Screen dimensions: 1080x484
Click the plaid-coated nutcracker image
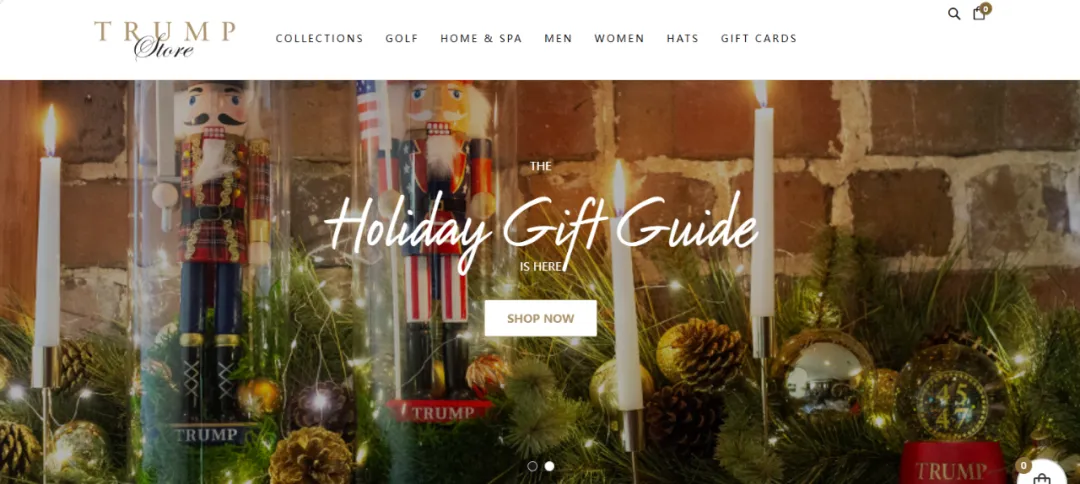(x=216, y=262)
